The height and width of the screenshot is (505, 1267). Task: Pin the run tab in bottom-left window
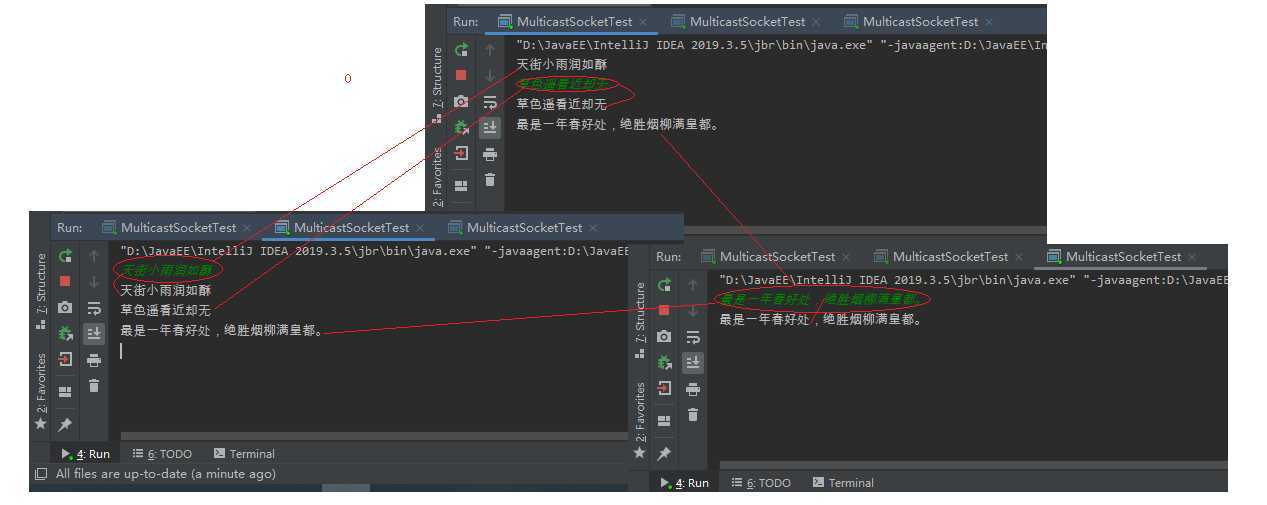pos(65,424)
